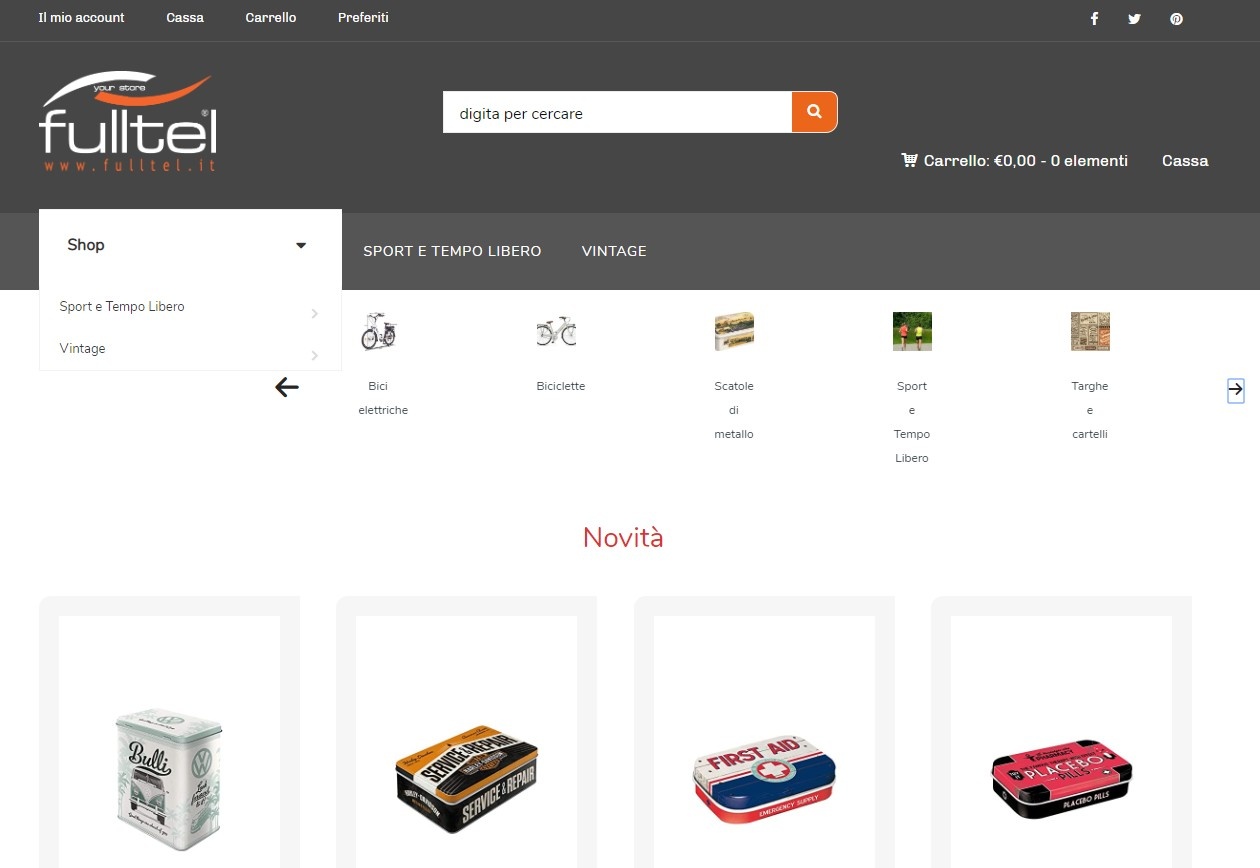This screenshot has width=1260, height=868.
Task: Open the Biciclette category icon
Action: pos(556,331)
